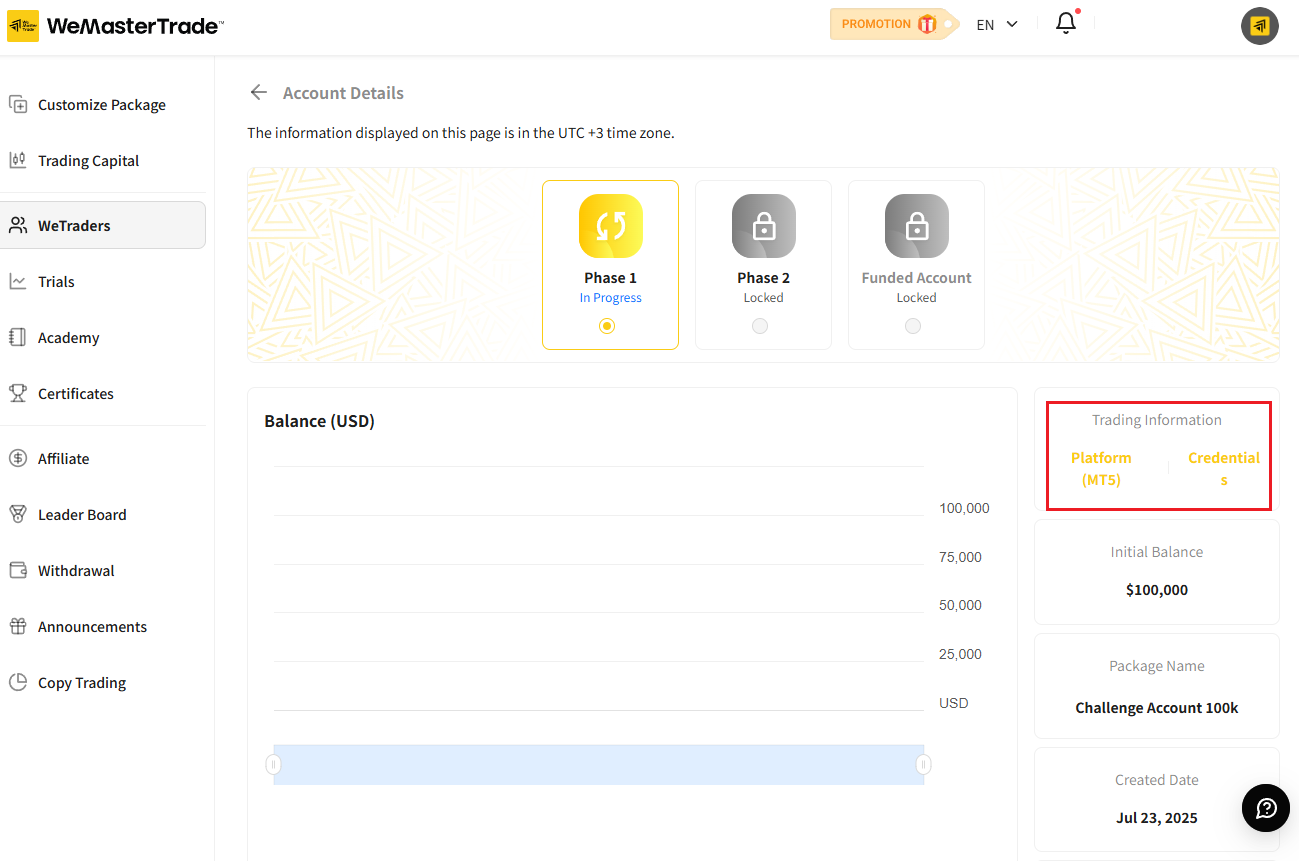Click the Leader Board medal icon
The height and width of the screenshot is (861, 1299).
18,514
